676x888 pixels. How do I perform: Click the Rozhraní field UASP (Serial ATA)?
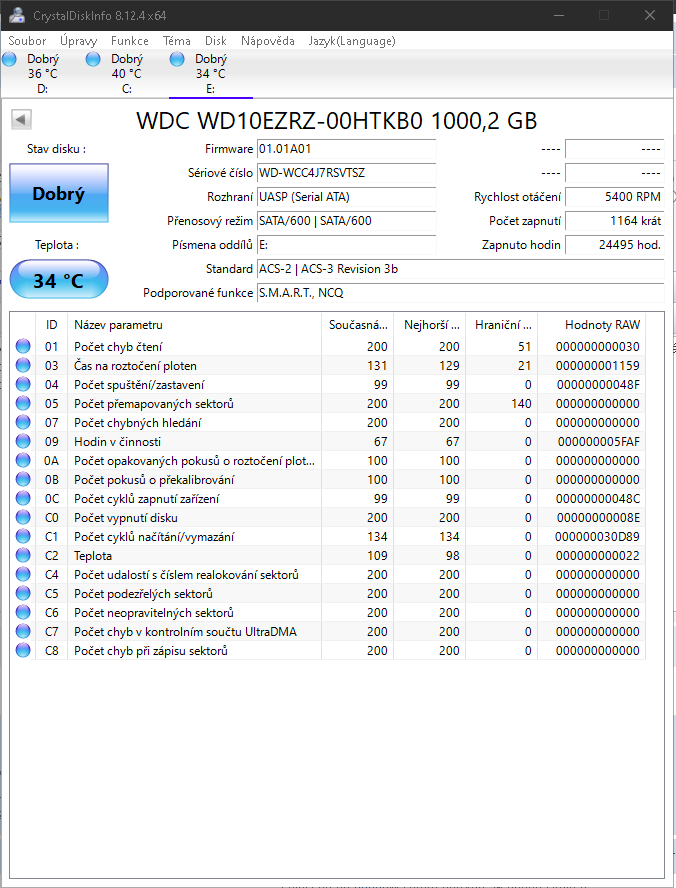(x=346, y=197)
